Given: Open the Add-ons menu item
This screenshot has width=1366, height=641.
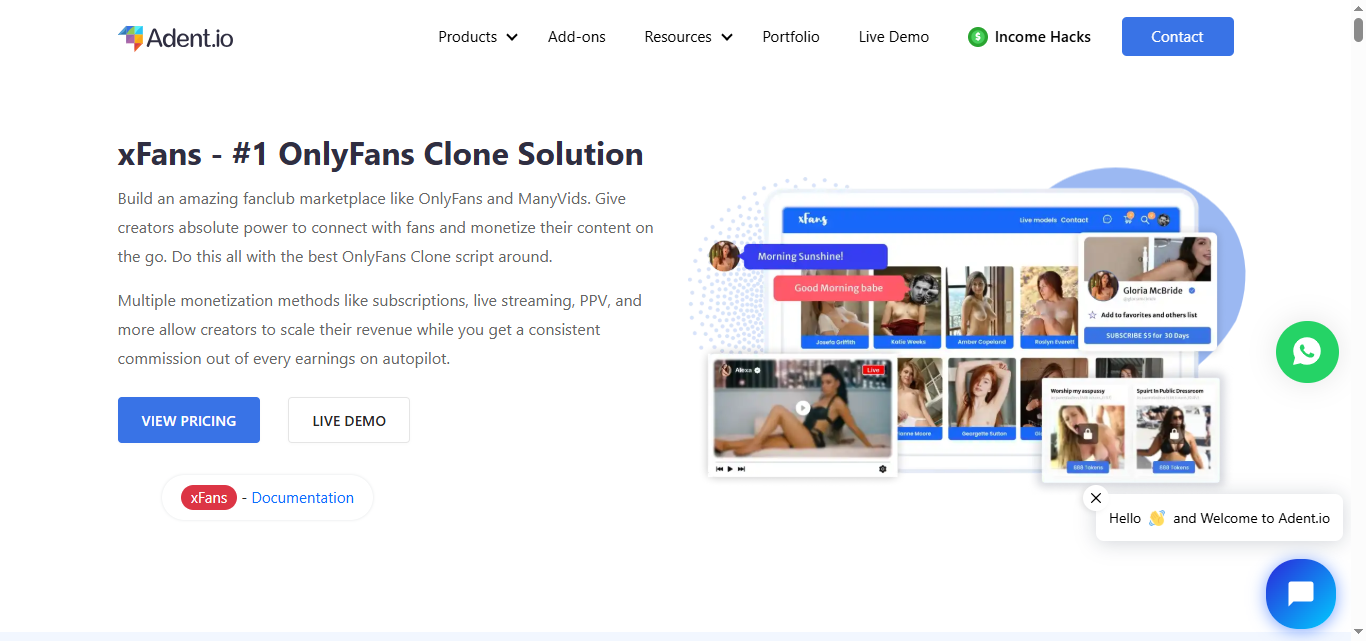Looking at the screenshot, I should [577, 37].
